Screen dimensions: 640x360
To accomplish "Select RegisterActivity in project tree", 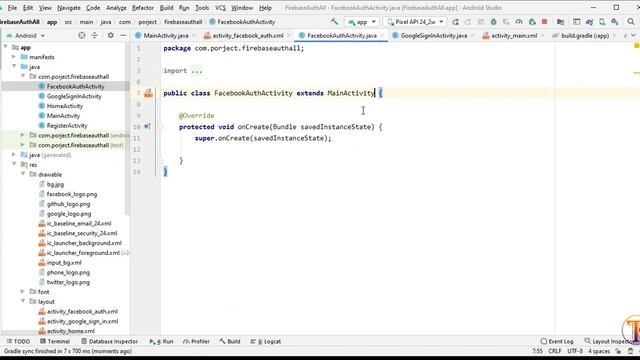I will (67, 126).
